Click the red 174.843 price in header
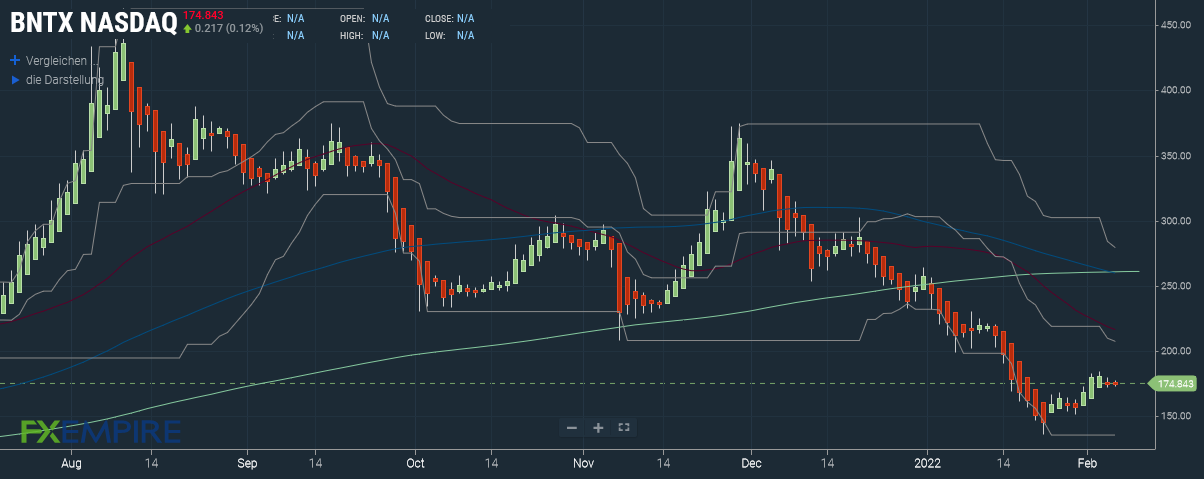Image resolution: width=1204 pixels, height=479 pixels. pyautogui.click(x=205, y=14)
